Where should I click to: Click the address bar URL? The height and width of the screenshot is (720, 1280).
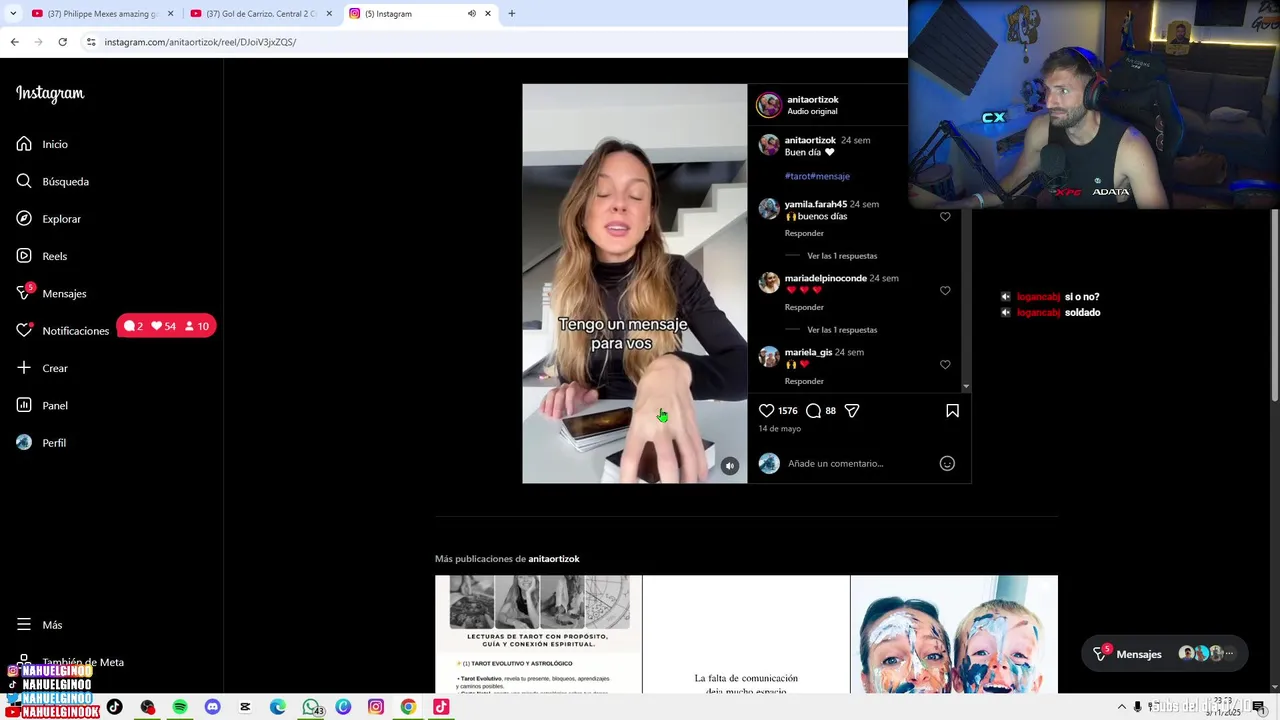coord(200,42)
